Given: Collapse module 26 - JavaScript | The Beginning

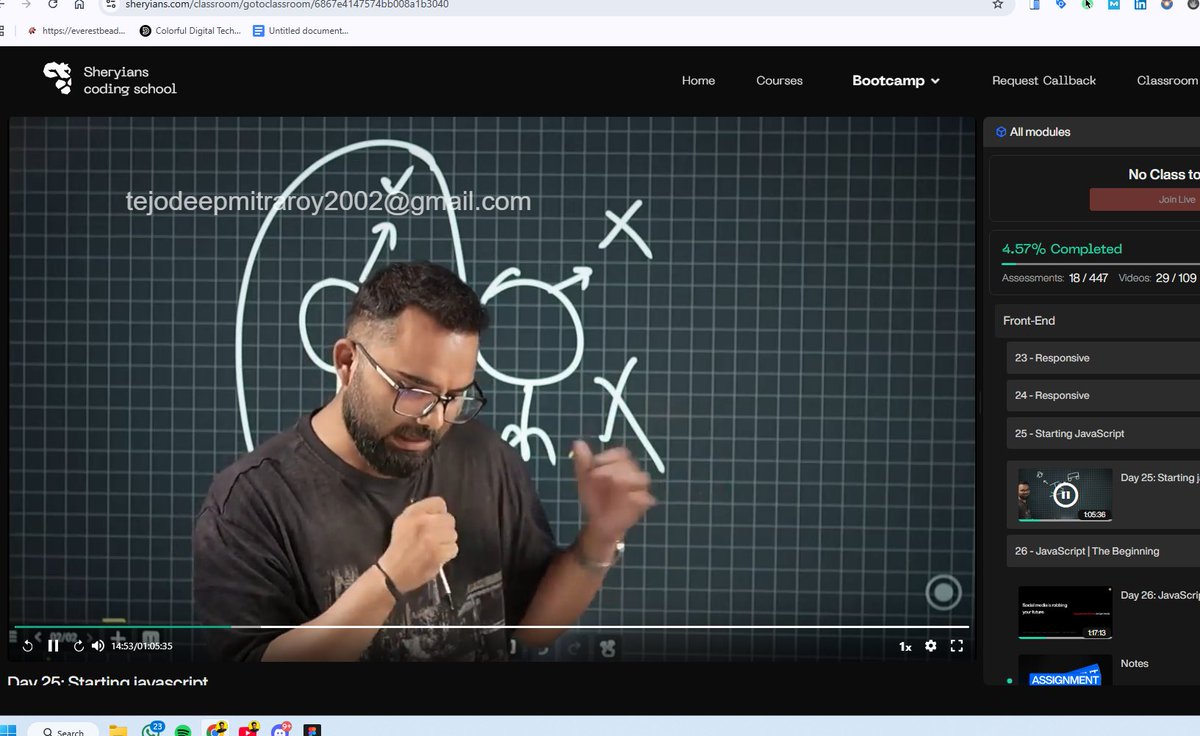Looking at the screenshot, I should pos(1103,551).
